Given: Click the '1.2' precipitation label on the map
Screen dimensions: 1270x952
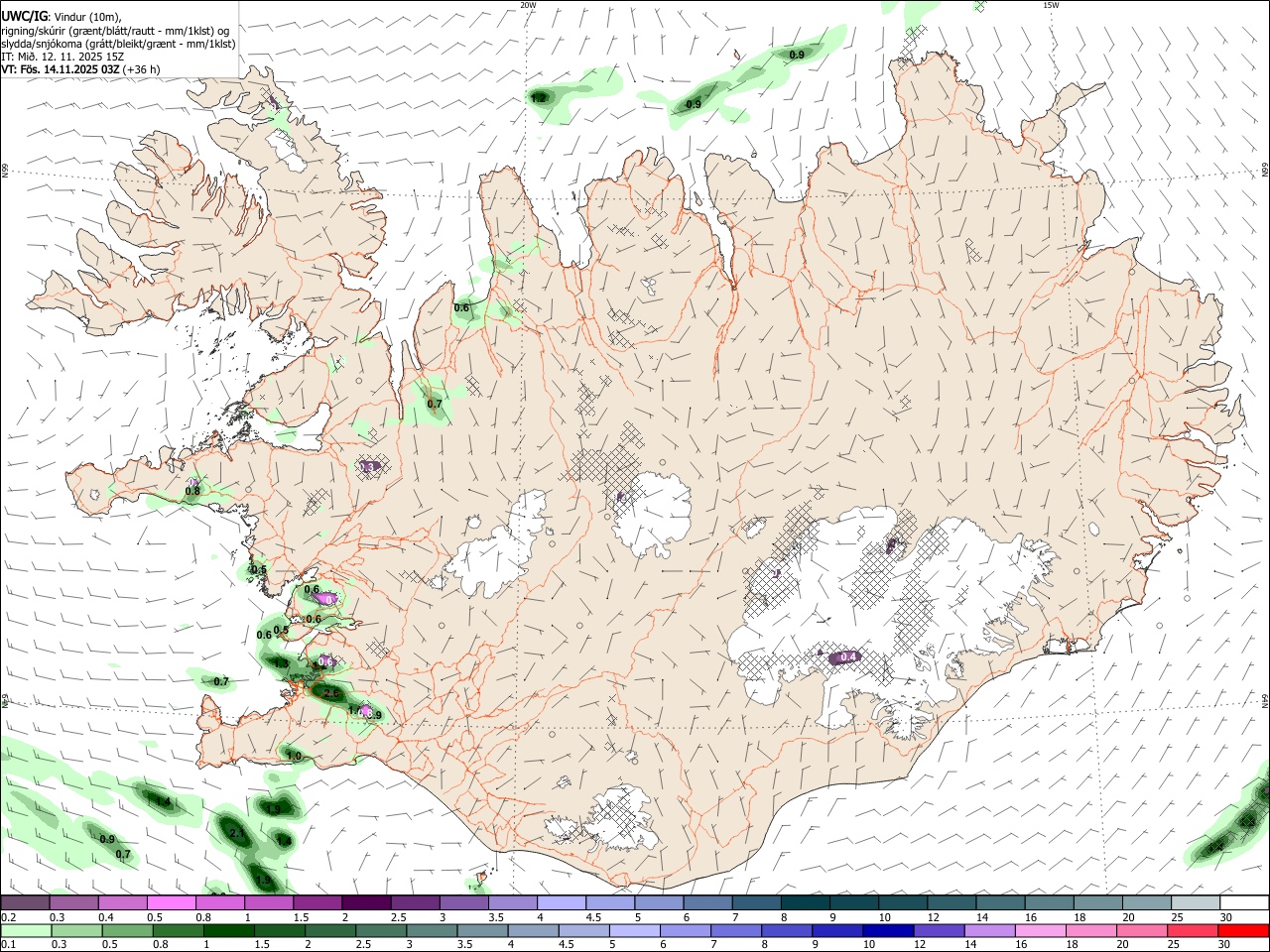Looking at the screenshot, I should 538,98.
